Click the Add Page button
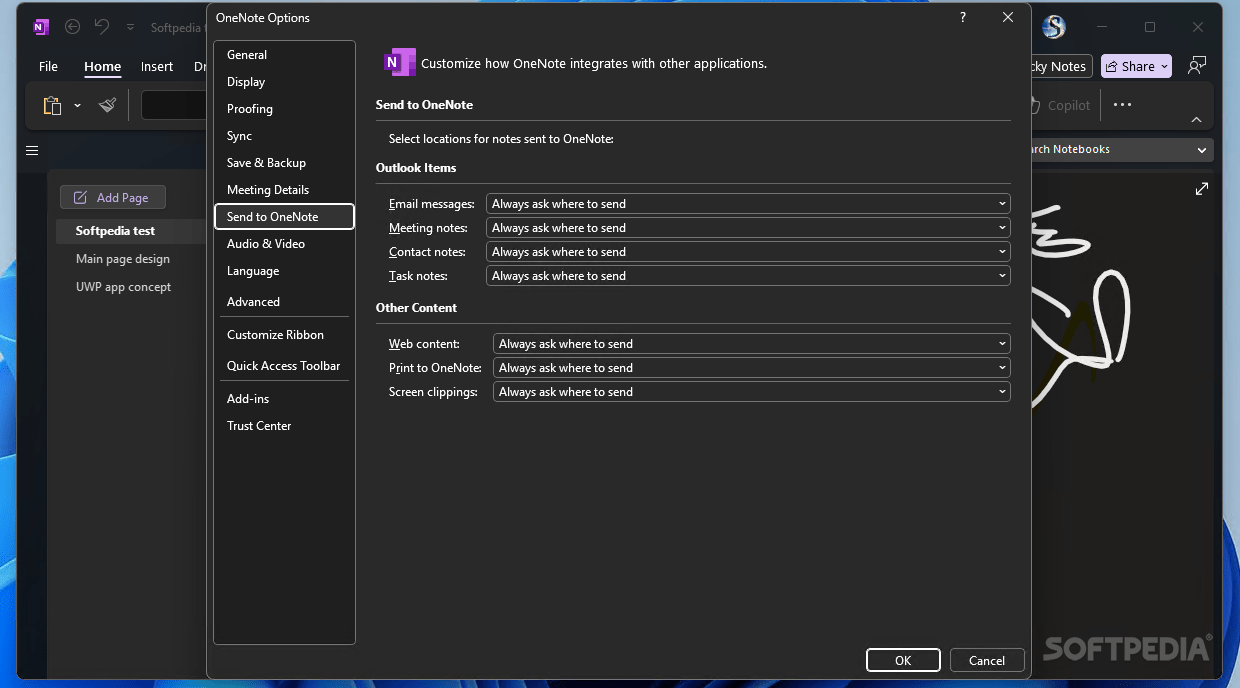1240x688 pixels. 112,197
